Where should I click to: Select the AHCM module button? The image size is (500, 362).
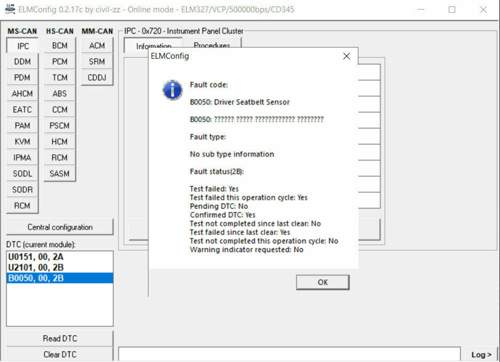click(x=23, y=94)
